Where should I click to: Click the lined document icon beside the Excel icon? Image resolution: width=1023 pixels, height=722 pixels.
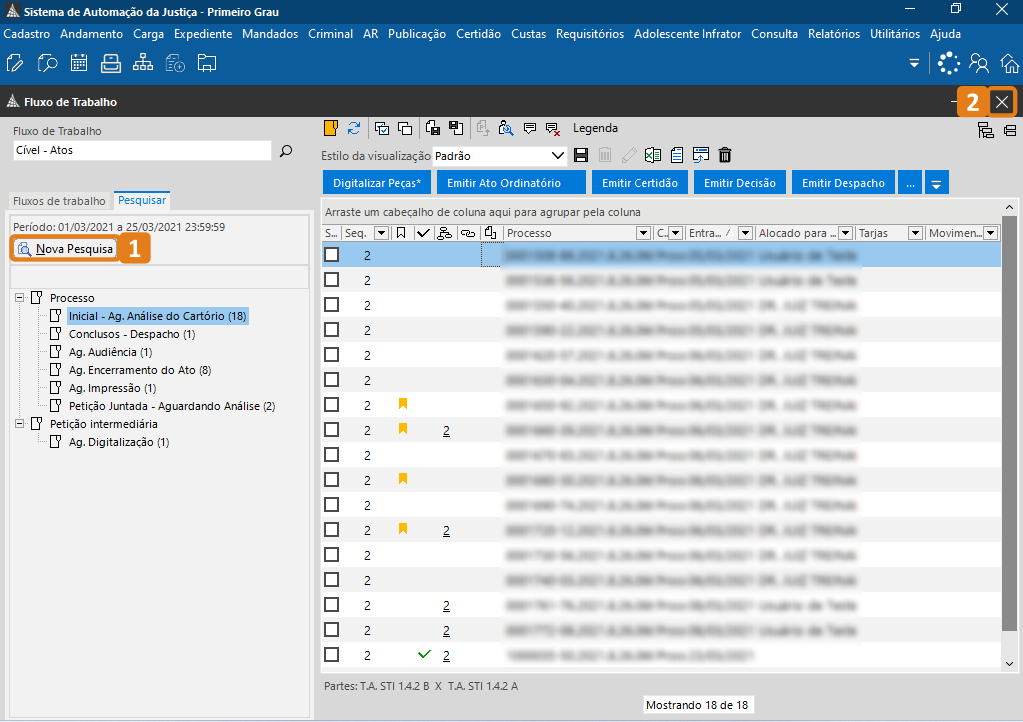677,155
